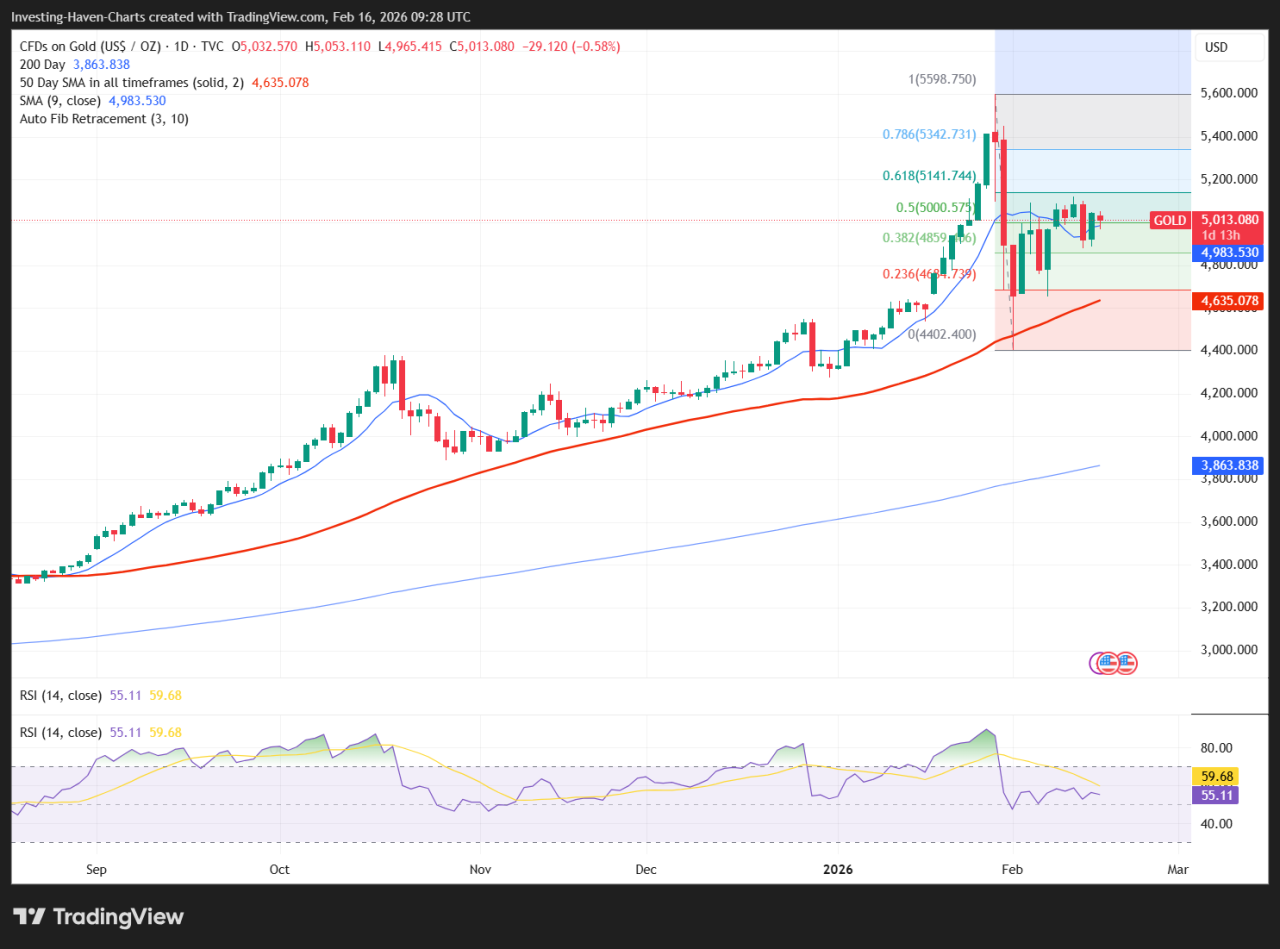1280x949 pixels.
Task: Click the yellow GOLD flag label on price axis
Action: point(1169,220)
